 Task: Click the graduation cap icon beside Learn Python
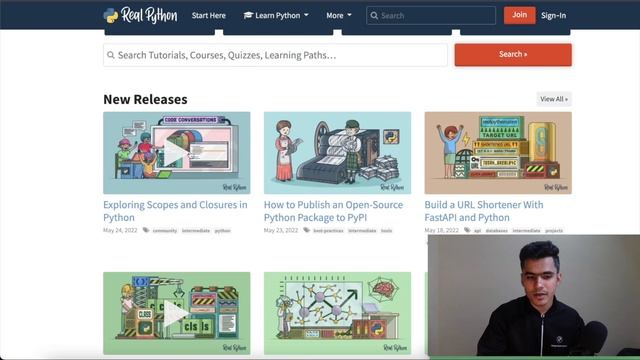248,15
